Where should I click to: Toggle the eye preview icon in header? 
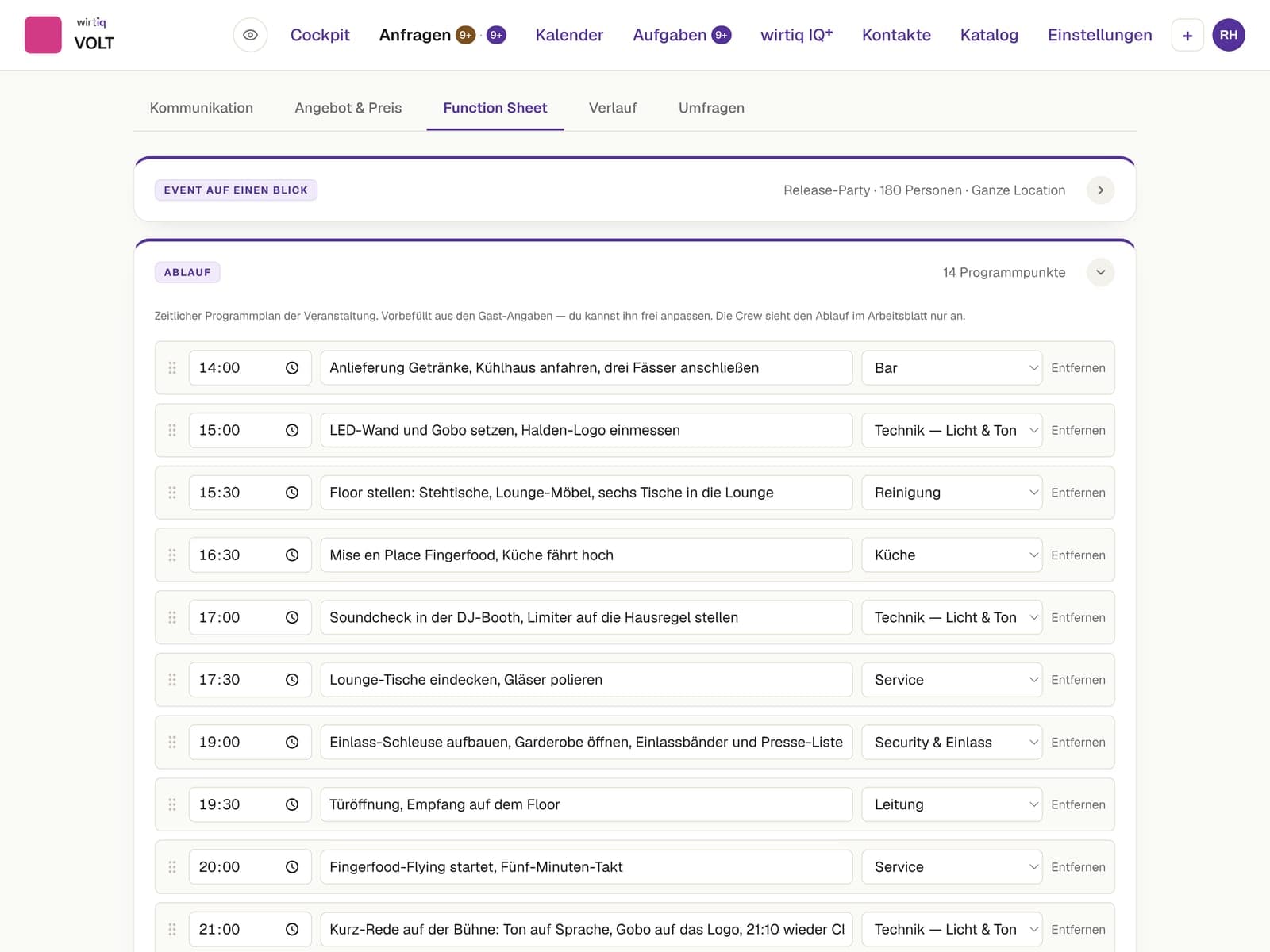pos(250,35)
